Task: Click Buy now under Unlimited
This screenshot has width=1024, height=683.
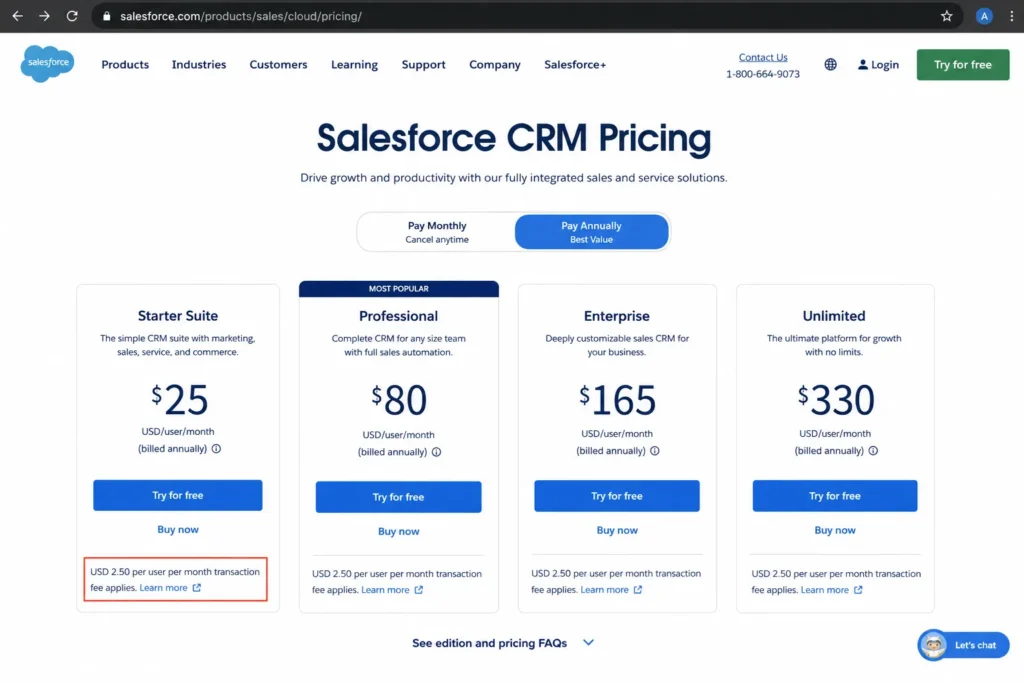Action: pyautogui.click(x=835, y=530)
